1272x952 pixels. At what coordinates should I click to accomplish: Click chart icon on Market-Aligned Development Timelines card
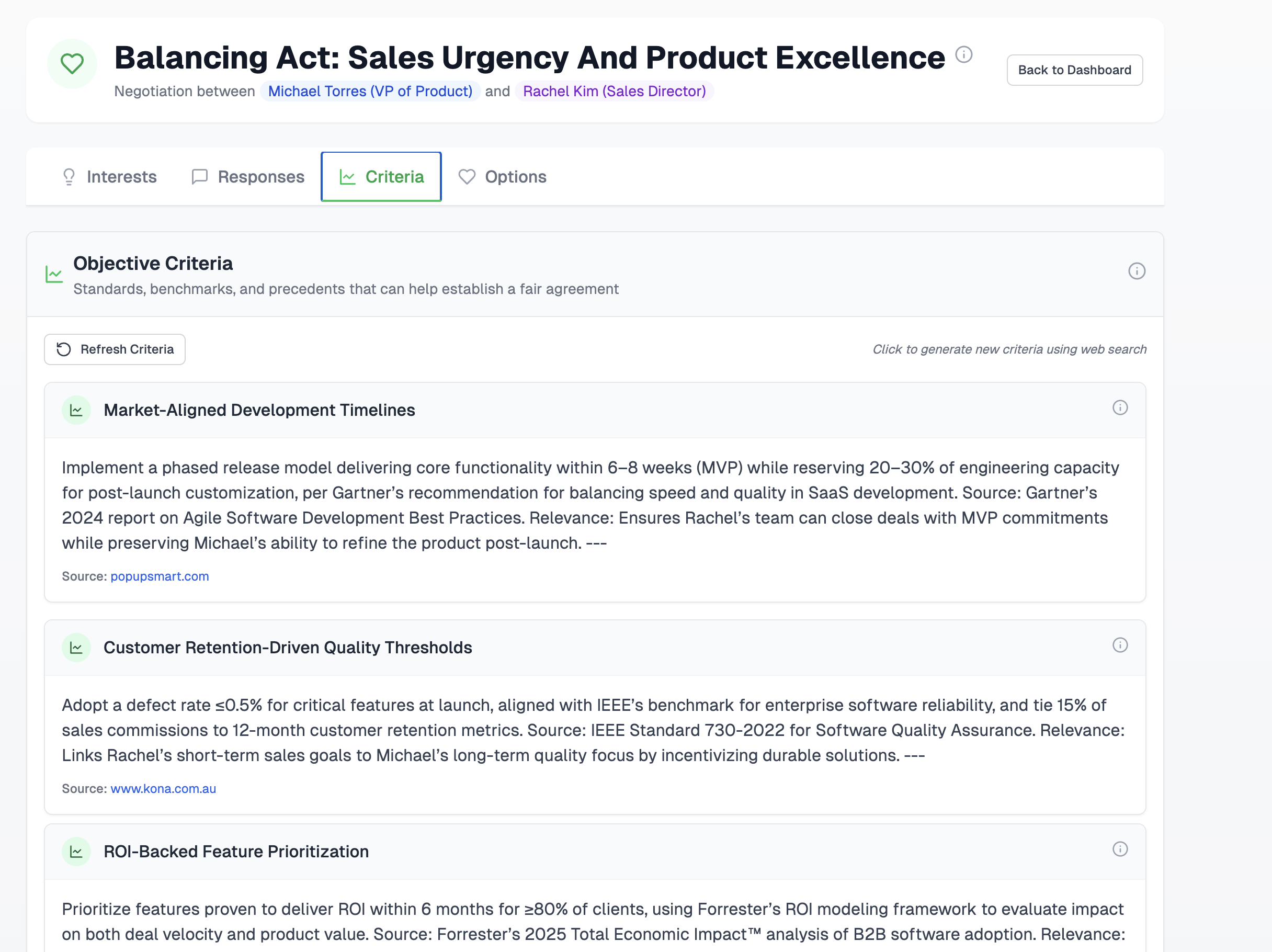tap(76, 410)
